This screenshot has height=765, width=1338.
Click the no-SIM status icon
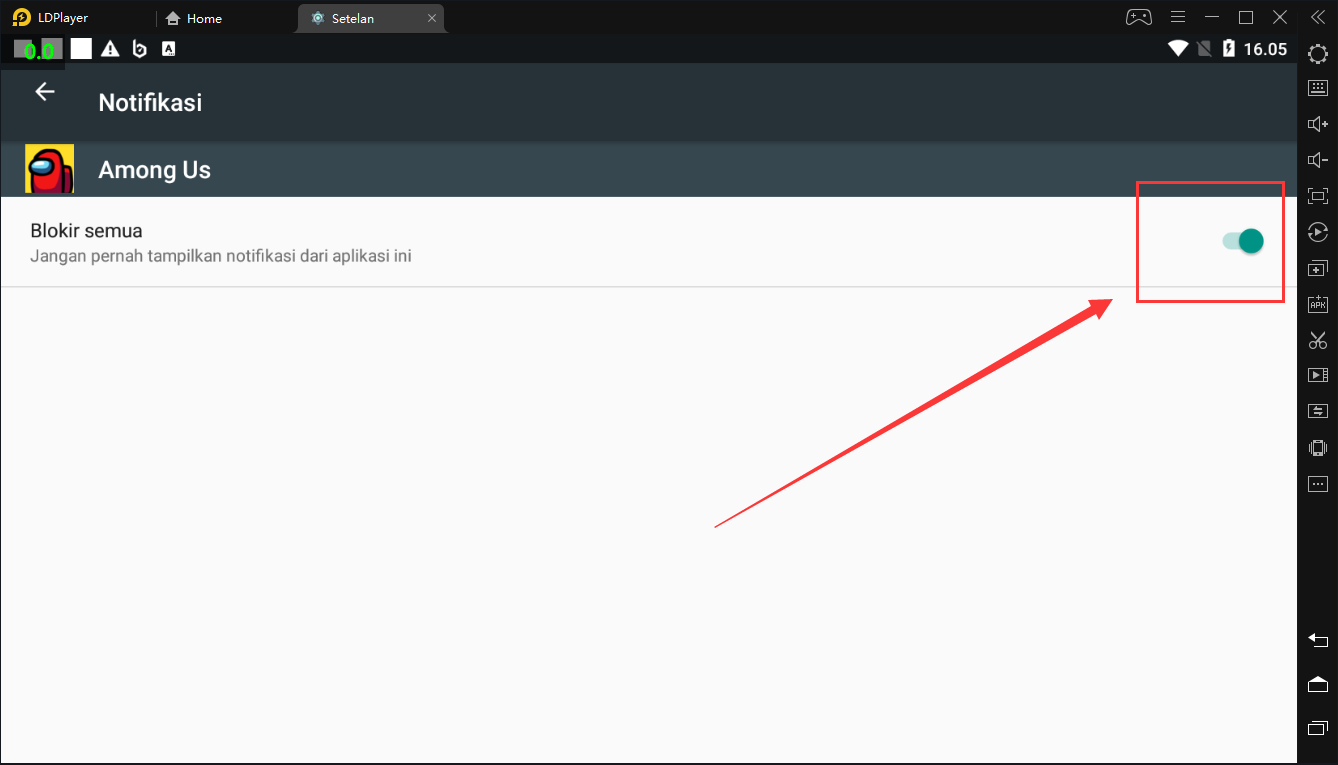pyautogui.click(x=1204, y=48)
